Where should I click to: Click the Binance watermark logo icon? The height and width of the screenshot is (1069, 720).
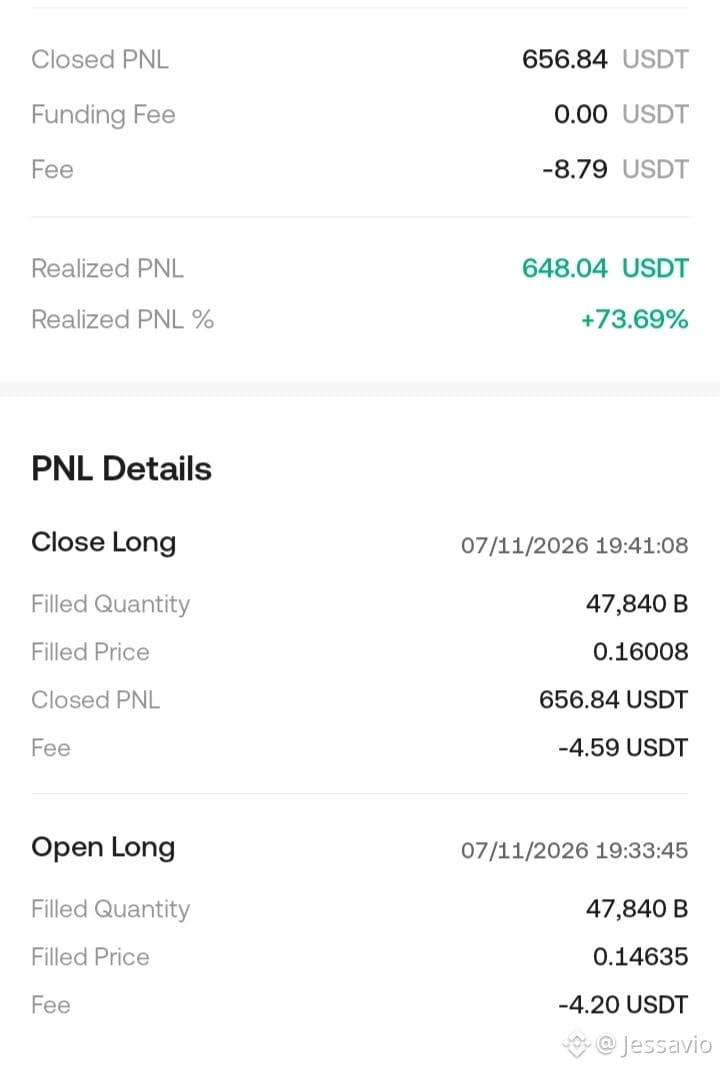coord(576,1044)
